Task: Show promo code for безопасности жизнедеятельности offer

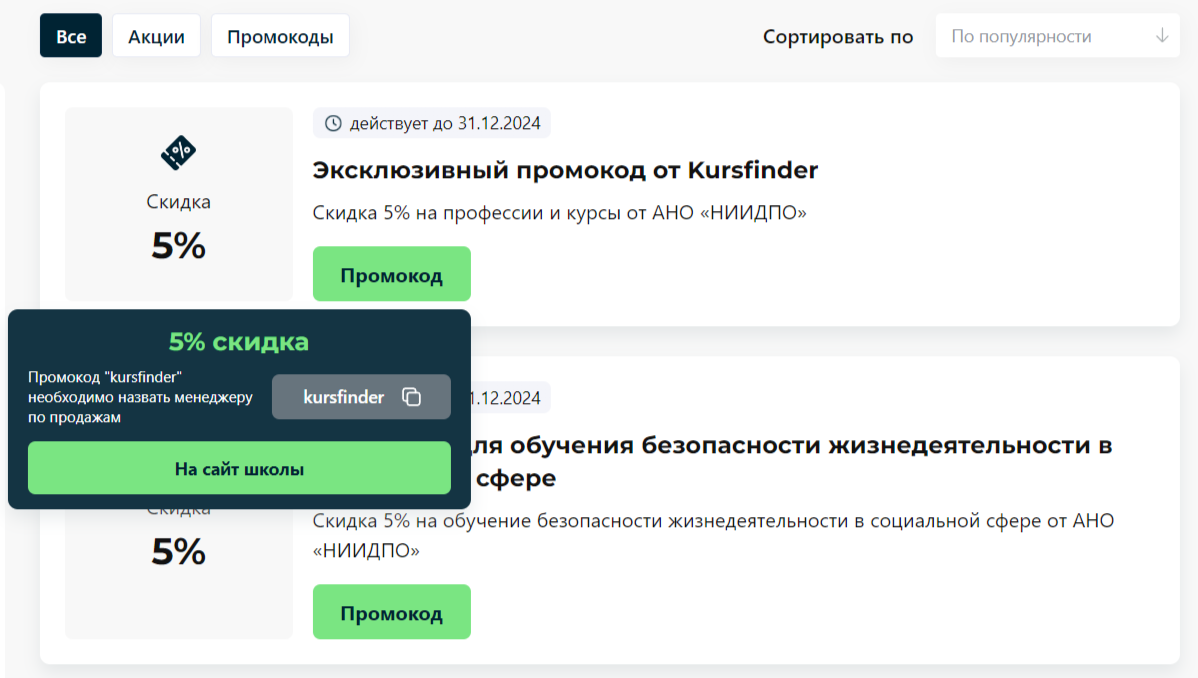Action: [x=392, y=611]
